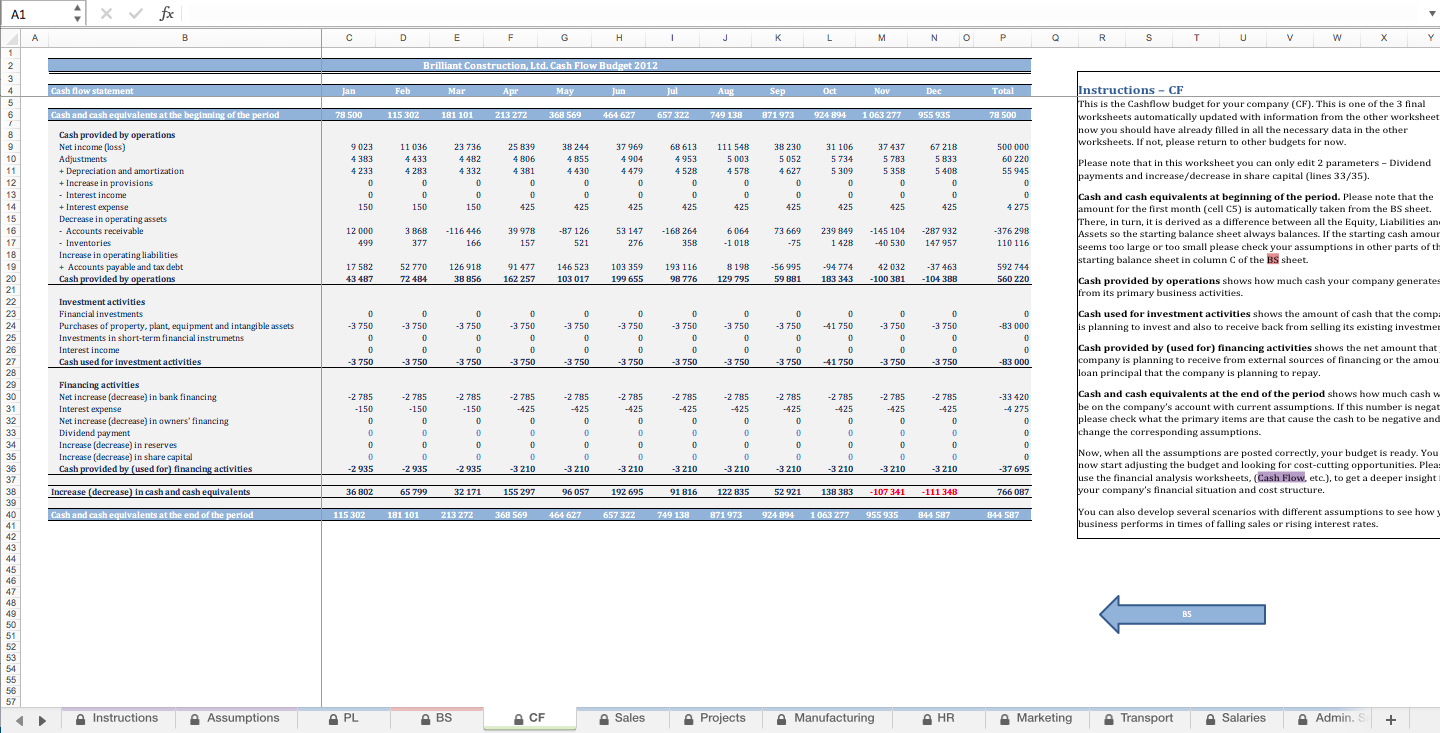1440x733 pixels.
Task: Click the 560 220 total in row 20
Action: point(1013,279)
